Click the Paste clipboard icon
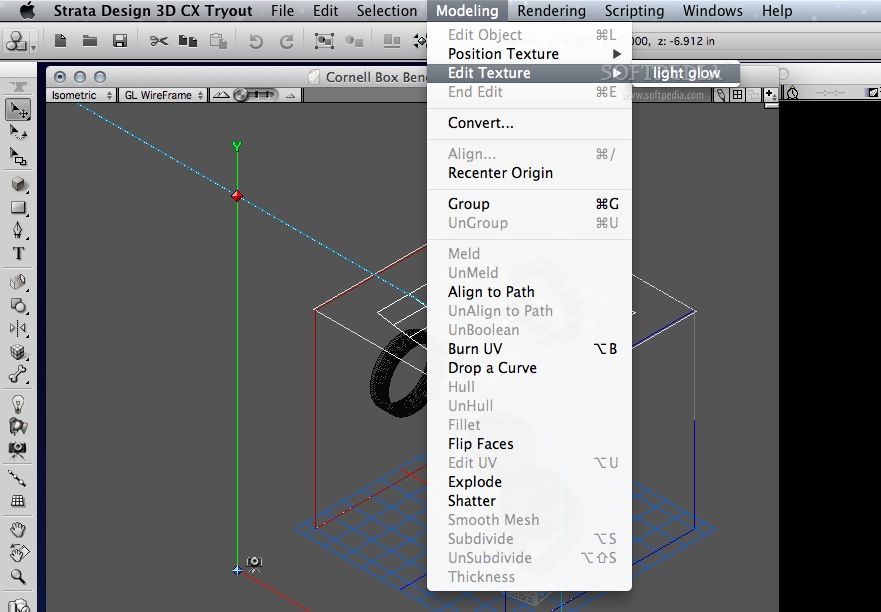The height and width of the screenshot is (612, 881). click(x=219, y=41)
